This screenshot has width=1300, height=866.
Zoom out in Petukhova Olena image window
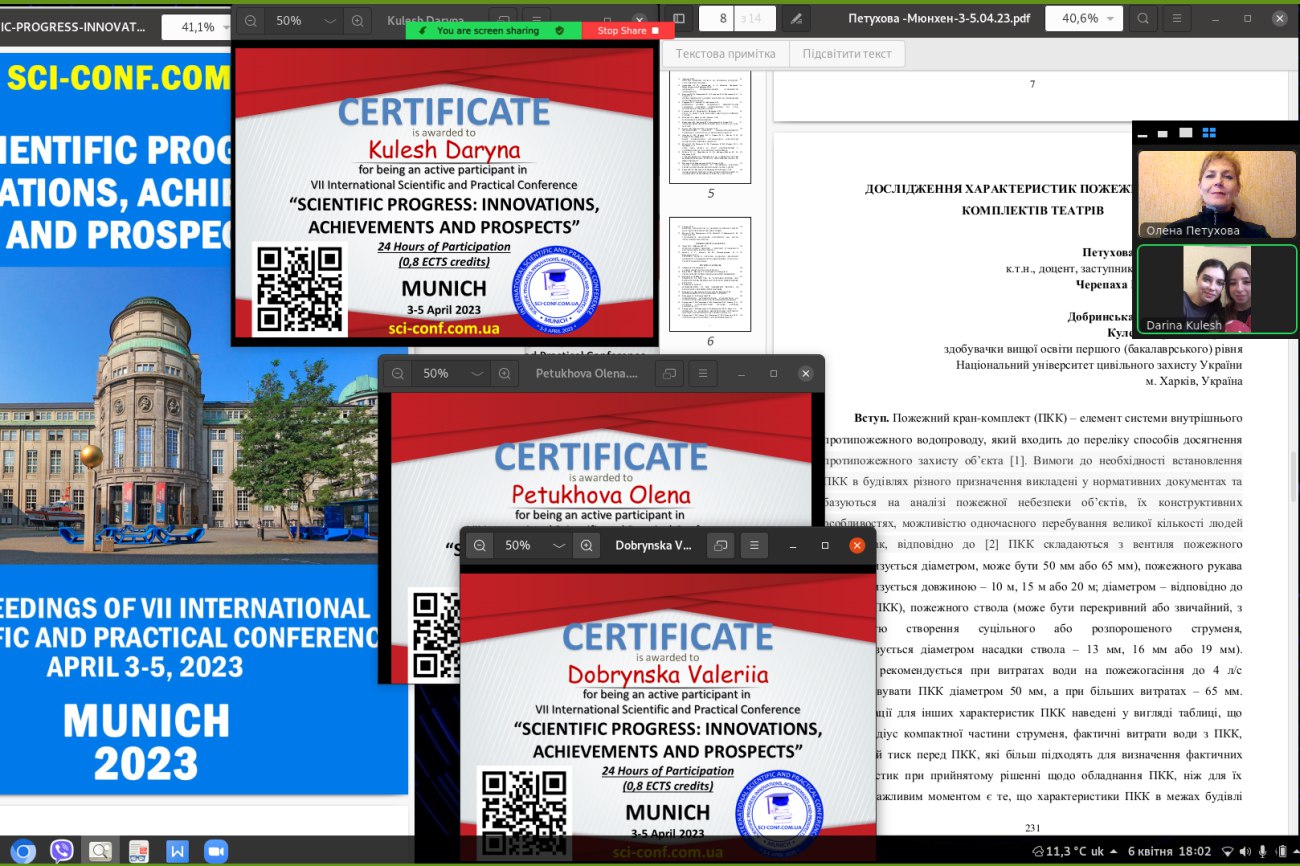click(398, 374)
